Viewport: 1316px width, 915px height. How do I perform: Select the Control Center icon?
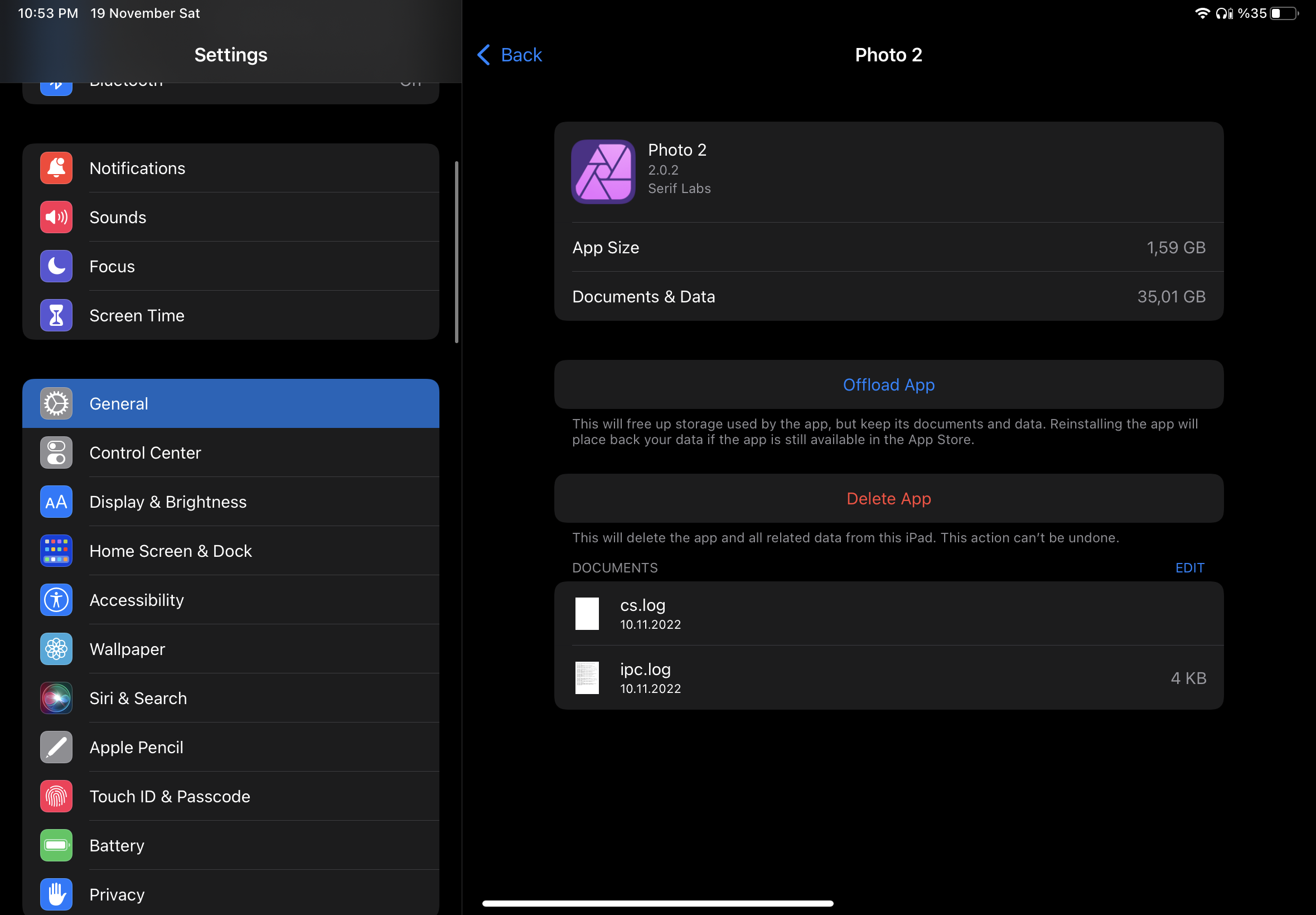coord(56,452)
